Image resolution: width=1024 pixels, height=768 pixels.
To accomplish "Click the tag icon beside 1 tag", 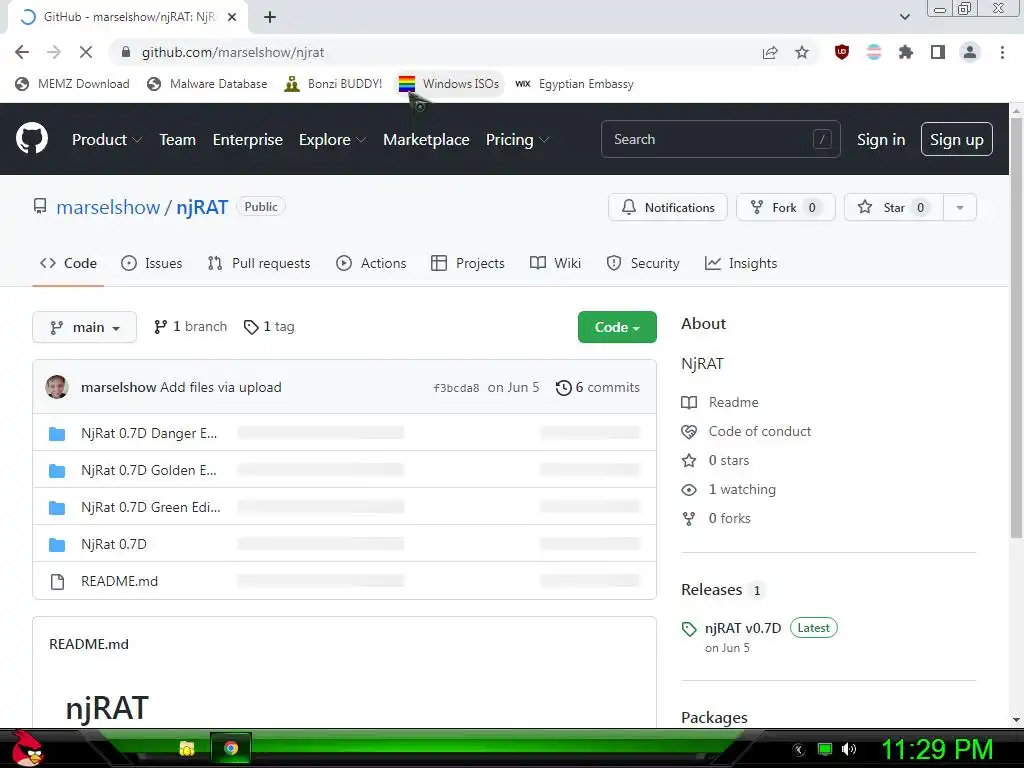I will point(251,327).
